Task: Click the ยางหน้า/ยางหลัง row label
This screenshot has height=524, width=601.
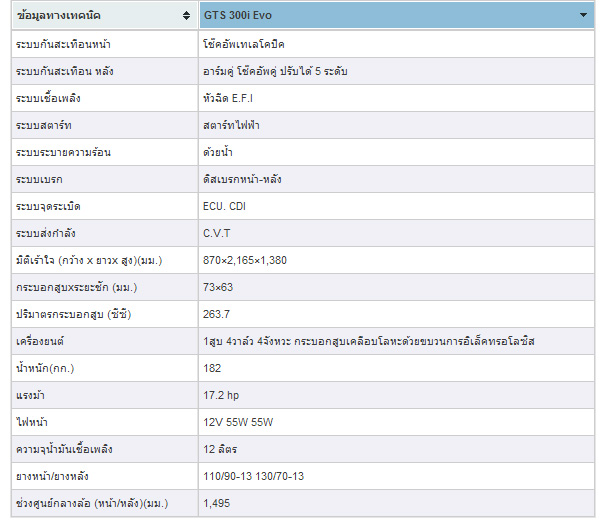Action: 52,476
